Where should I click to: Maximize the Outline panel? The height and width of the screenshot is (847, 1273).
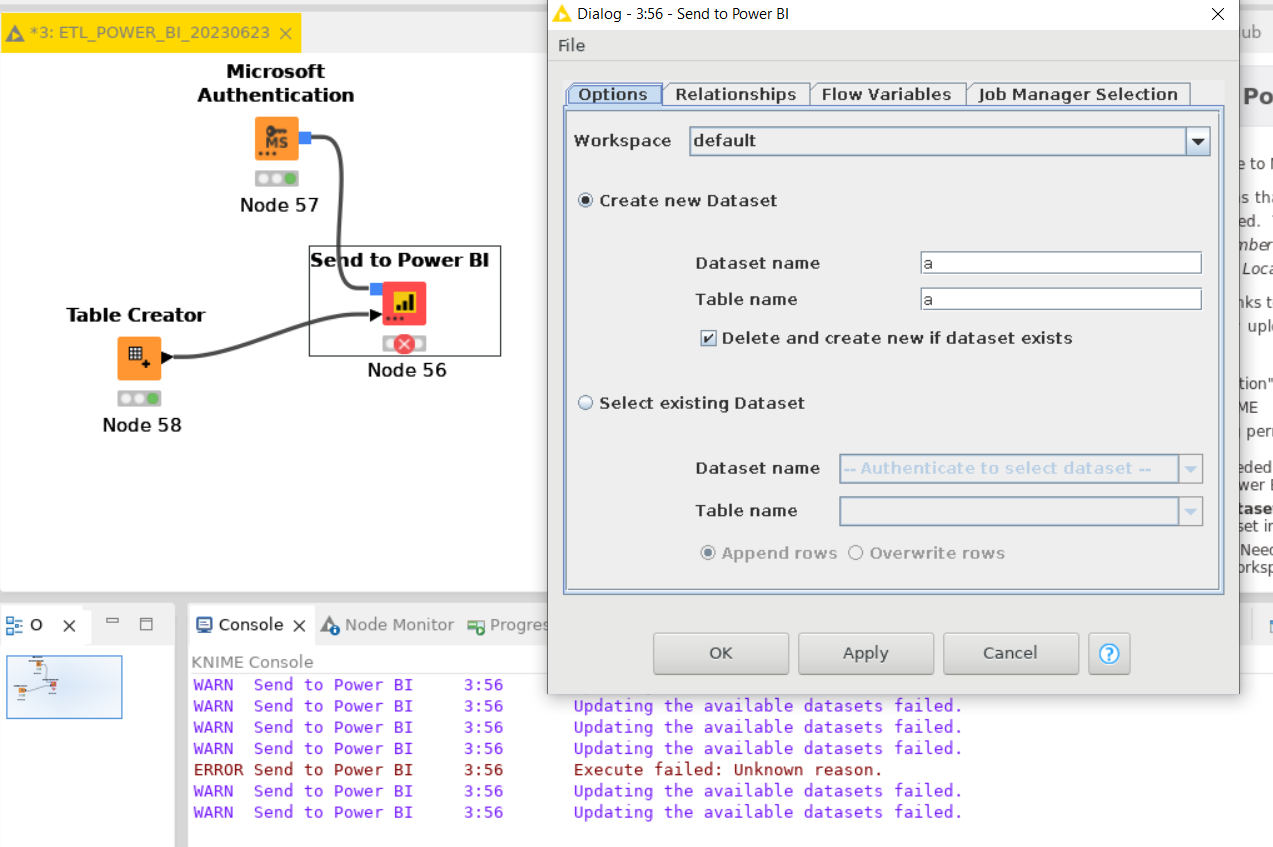pos(146,623)
